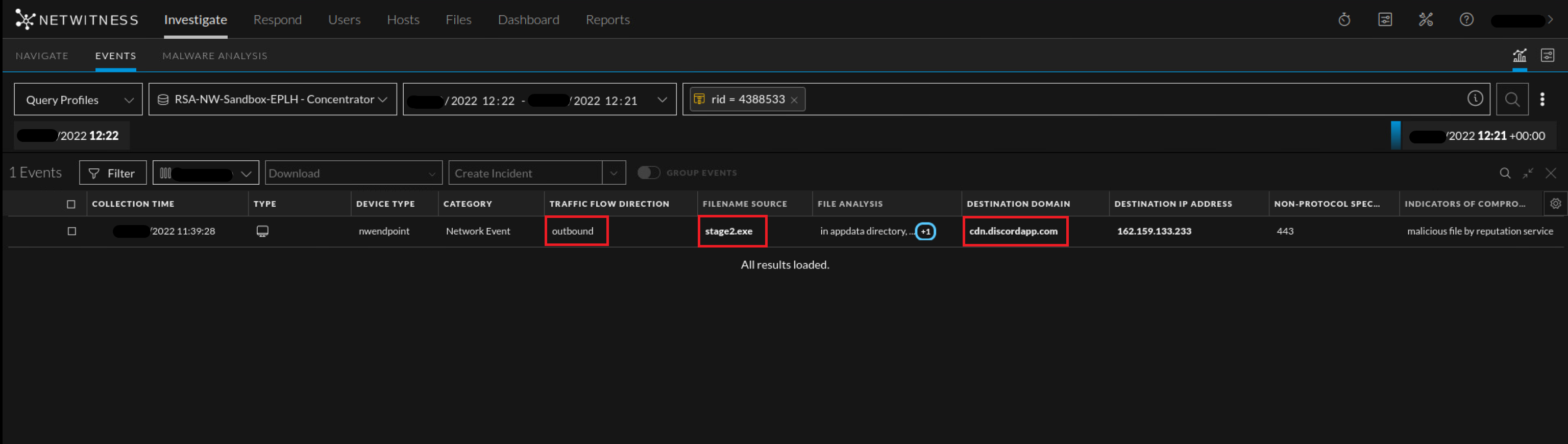Show the timeline chart icon
Viewport: 1568px width, 444px height.
click(x=1520, y=56)
